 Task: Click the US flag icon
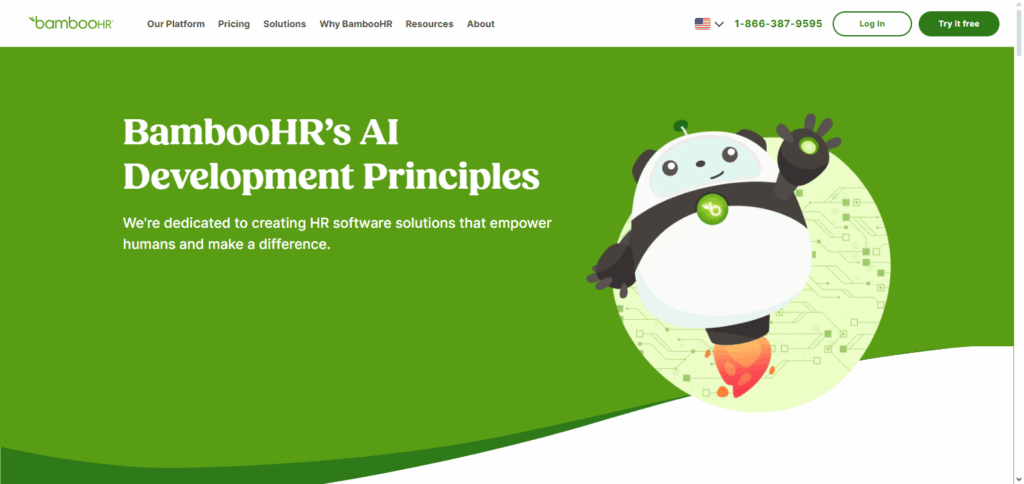[x=703, y=24]
